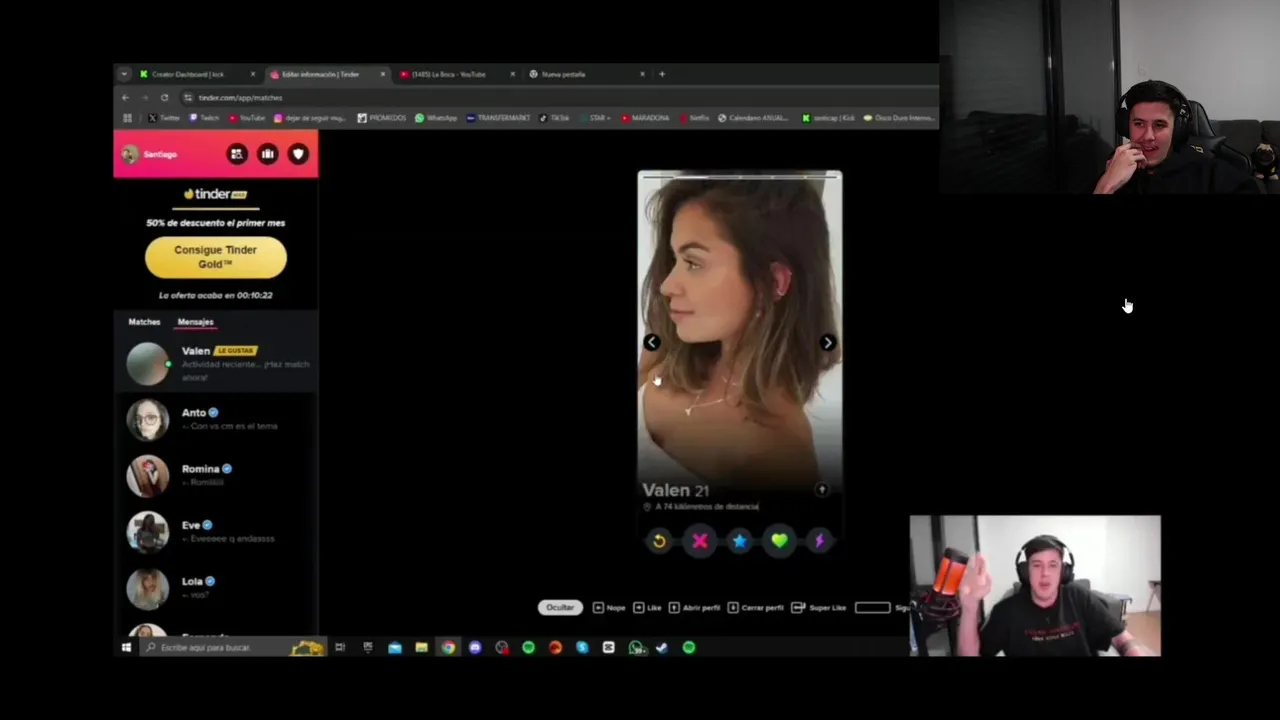
Task: Switch to the La Boca YouTube tab
Action: (x=455, y=74)
